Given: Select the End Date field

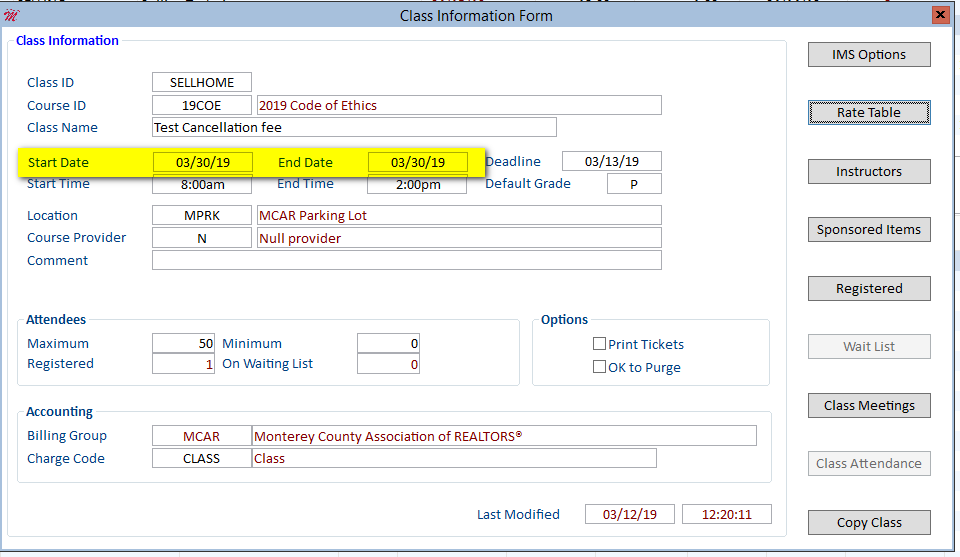Looking at the screenshot, I should (418, 162).
